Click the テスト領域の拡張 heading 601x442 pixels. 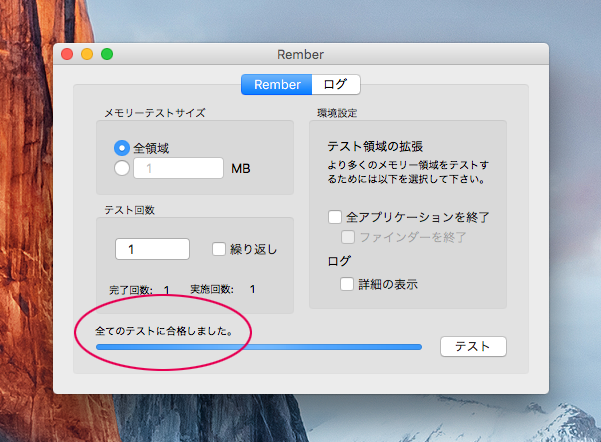(375, 146)
